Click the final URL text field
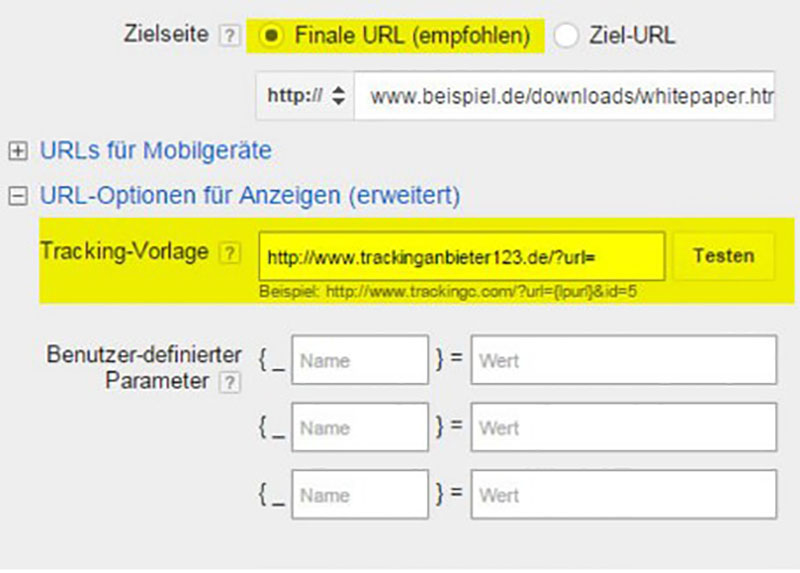This screenshot has height=573, width=800. point(565,97)
